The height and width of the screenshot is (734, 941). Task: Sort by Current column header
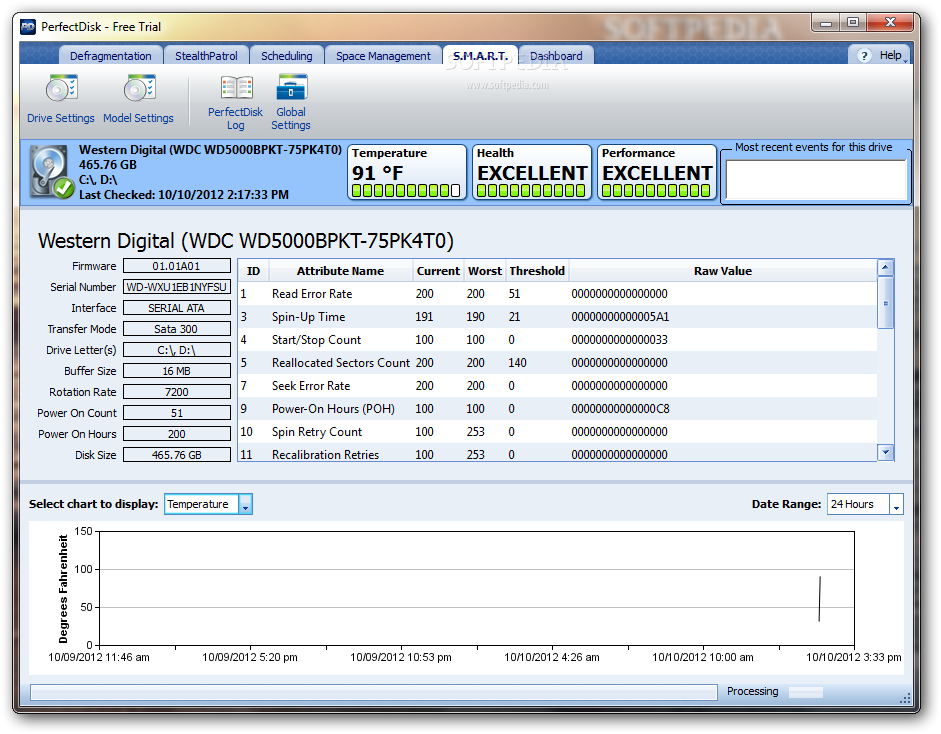pyautogui.click(x=438, y=271)
